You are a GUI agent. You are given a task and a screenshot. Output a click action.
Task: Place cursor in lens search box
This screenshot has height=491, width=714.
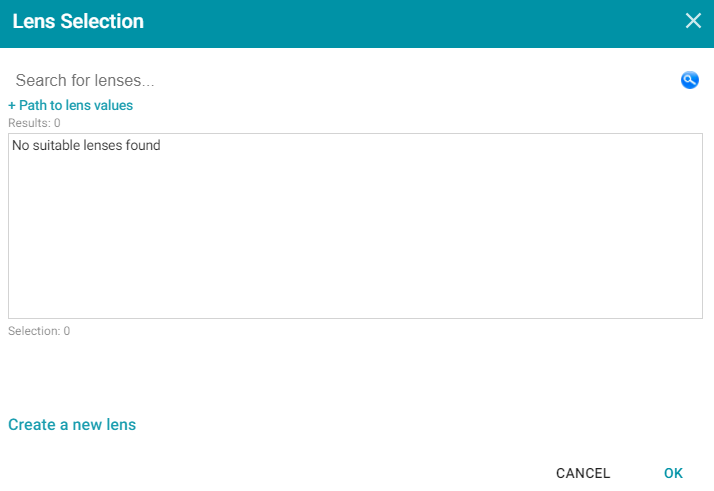[x=342, y=80]
